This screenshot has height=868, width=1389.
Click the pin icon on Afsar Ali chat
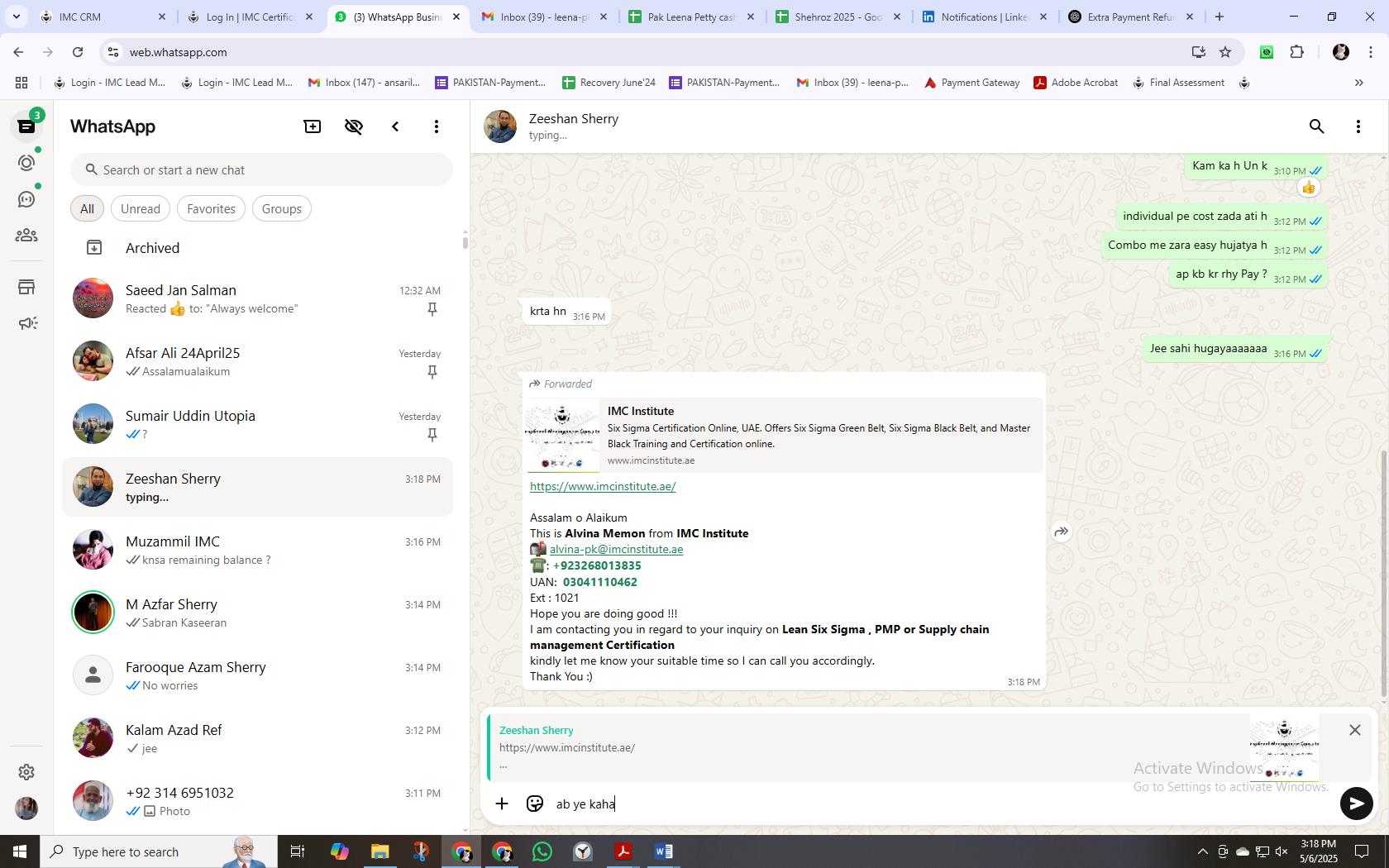(x=432, y=372)
